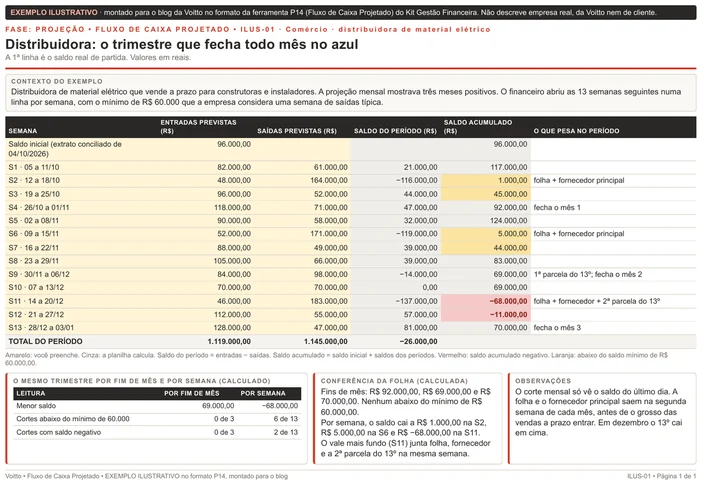Click the note 'folha + fornecedor + 2ª parcela do 13º'
The height and width of the screenshot is (485, 702).
(x=597, y=301)
